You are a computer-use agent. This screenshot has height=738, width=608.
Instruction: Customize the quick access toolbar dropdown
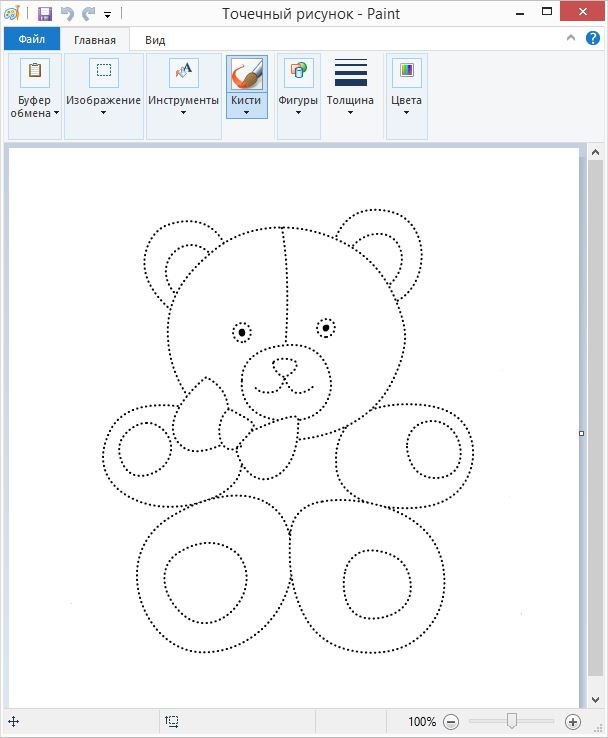tap(107, 16)
